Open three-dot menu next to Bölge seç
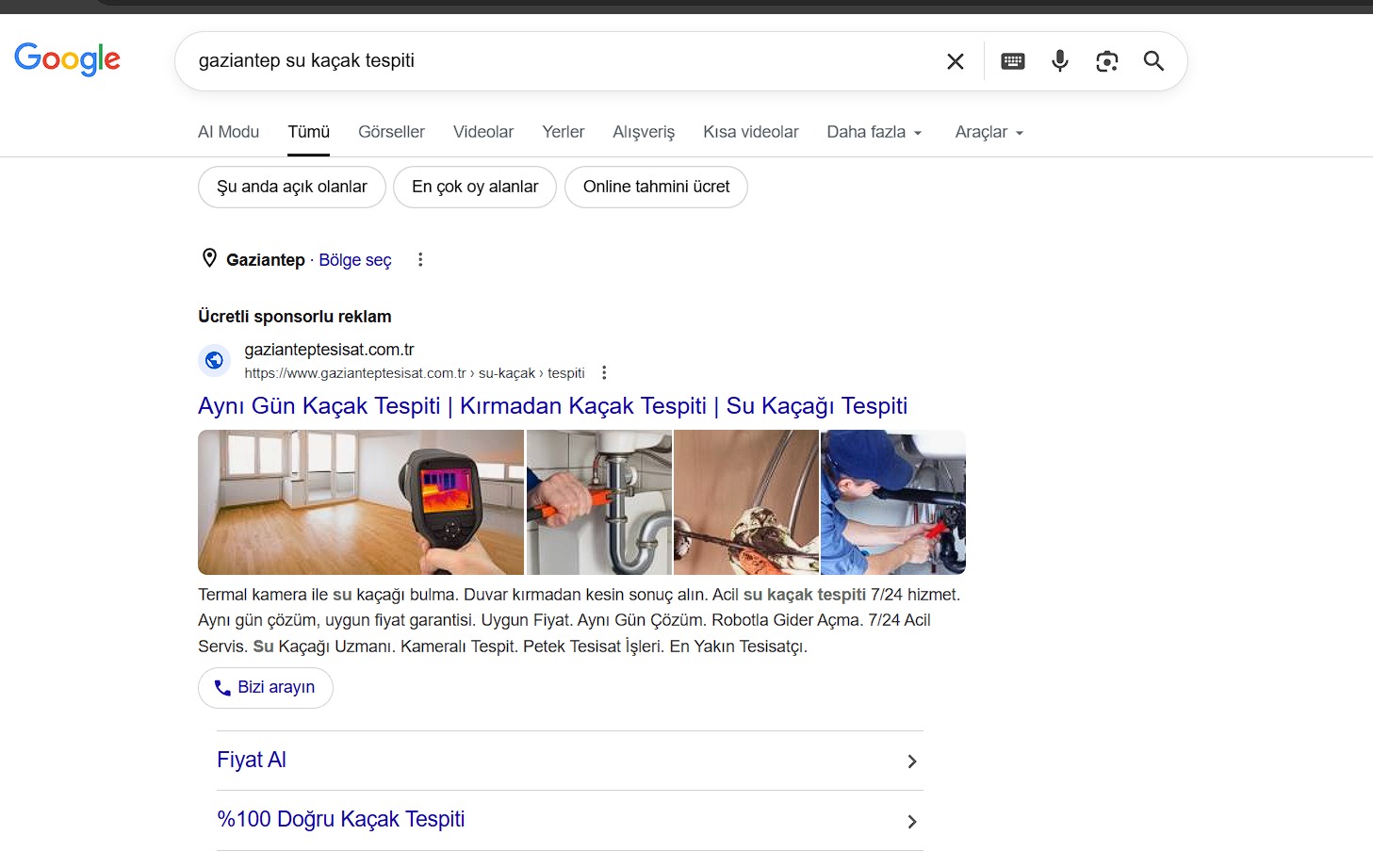This screenshot has height=868, width=1373. [420, 260]
